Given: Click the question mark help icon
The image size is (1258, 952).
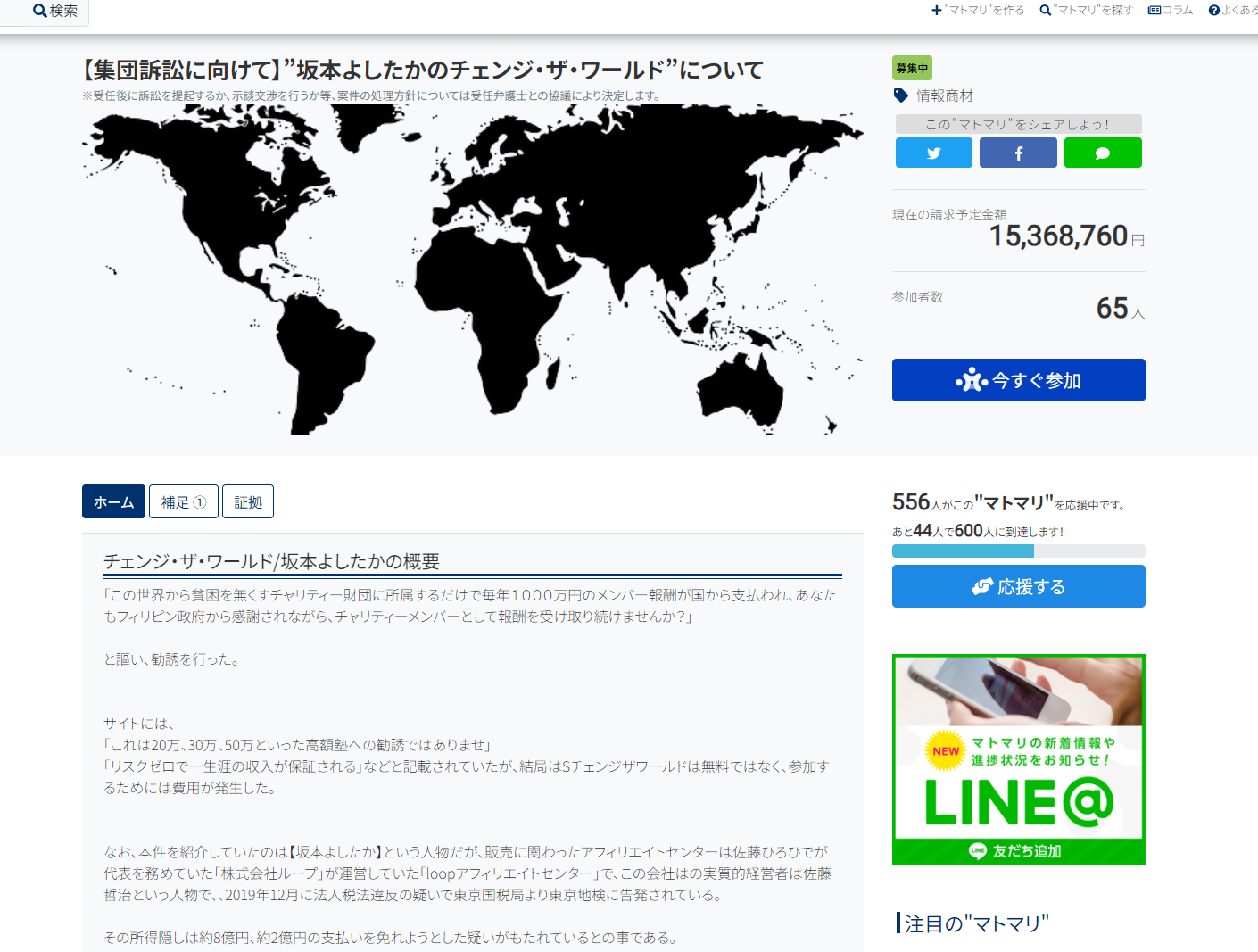Looking at the screenshot, I should click(x=1213, y=10).
